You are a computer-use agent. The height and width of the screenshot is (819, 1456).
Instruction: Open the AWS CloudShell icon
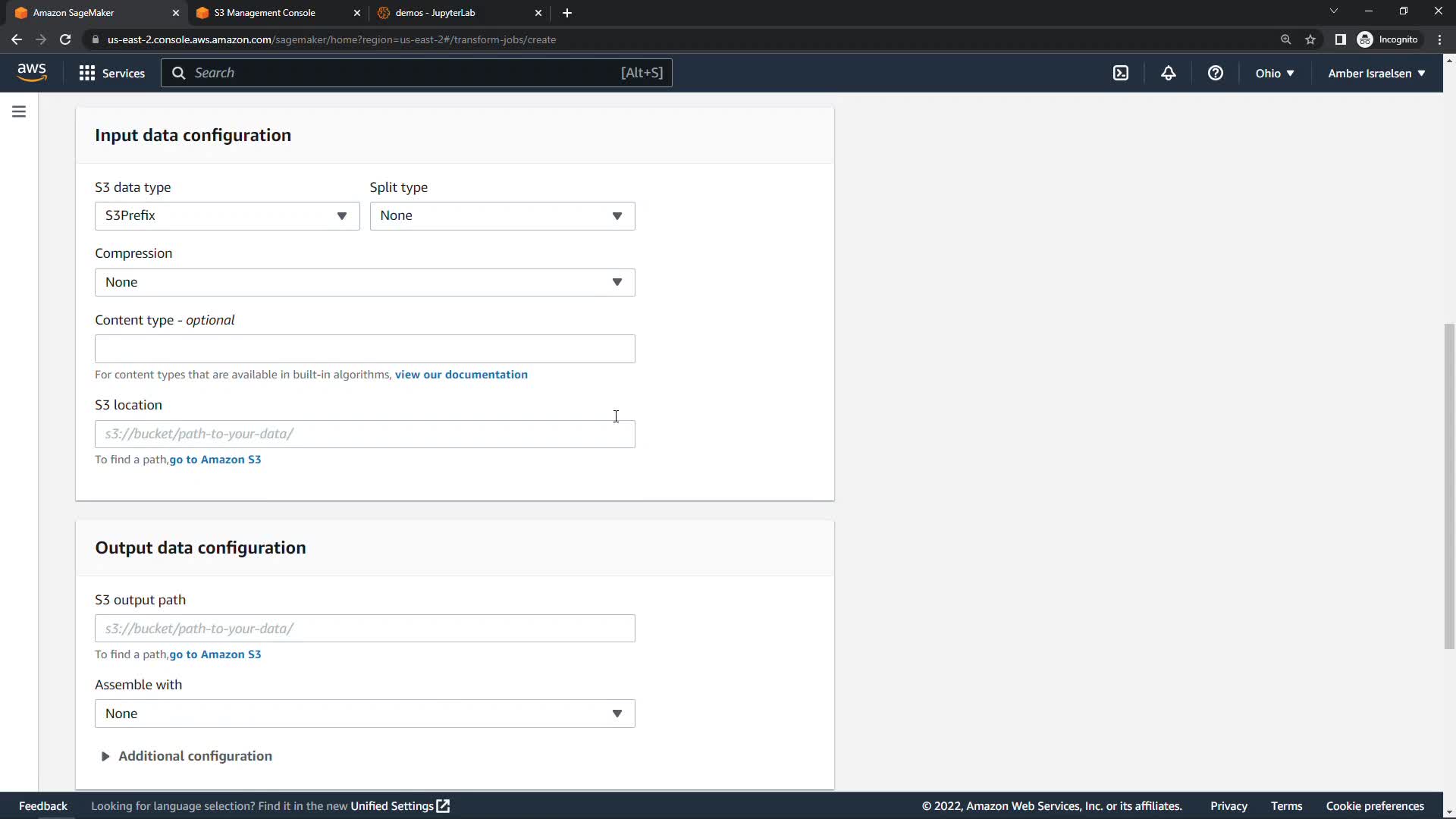[1120, 73]
